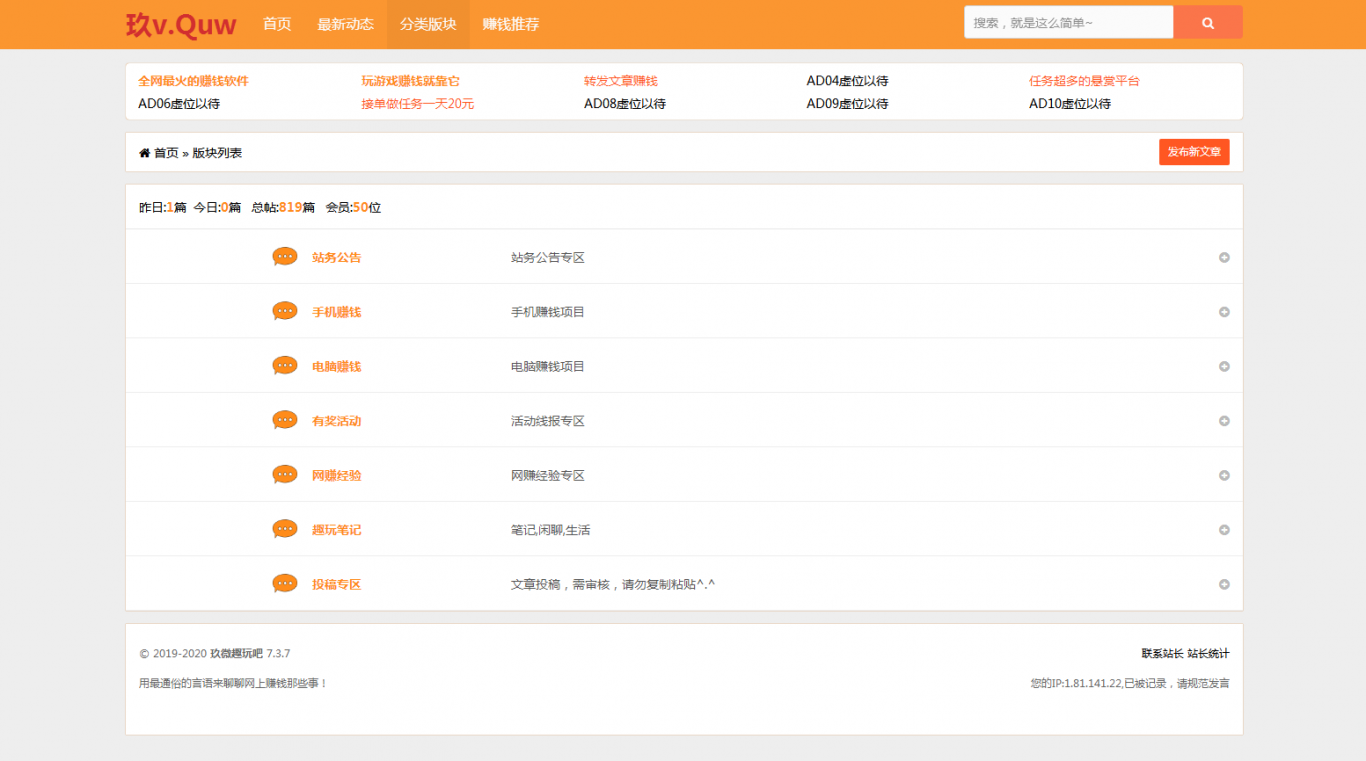Open the 全网最火的赚钱软件 ad link

coord(193,81)
